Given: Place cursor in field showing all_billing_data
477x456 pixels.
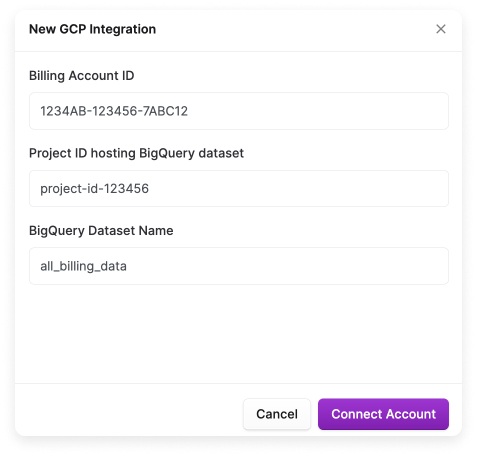Looking at the screenshot, I should (x=239, y=266).
